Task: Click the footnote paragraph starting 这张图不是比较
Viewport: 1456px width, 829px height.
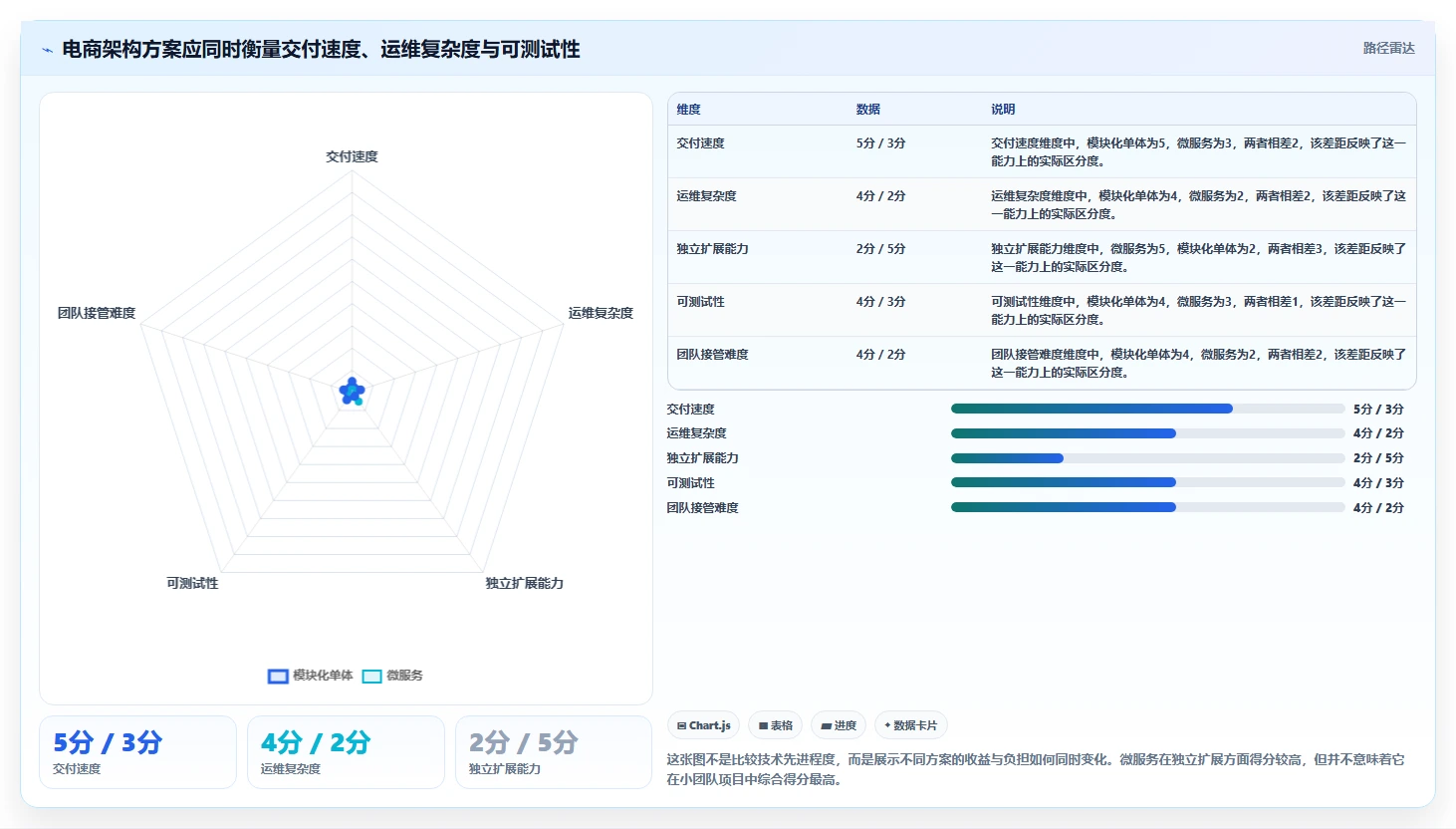Action: click(1036, 769)
